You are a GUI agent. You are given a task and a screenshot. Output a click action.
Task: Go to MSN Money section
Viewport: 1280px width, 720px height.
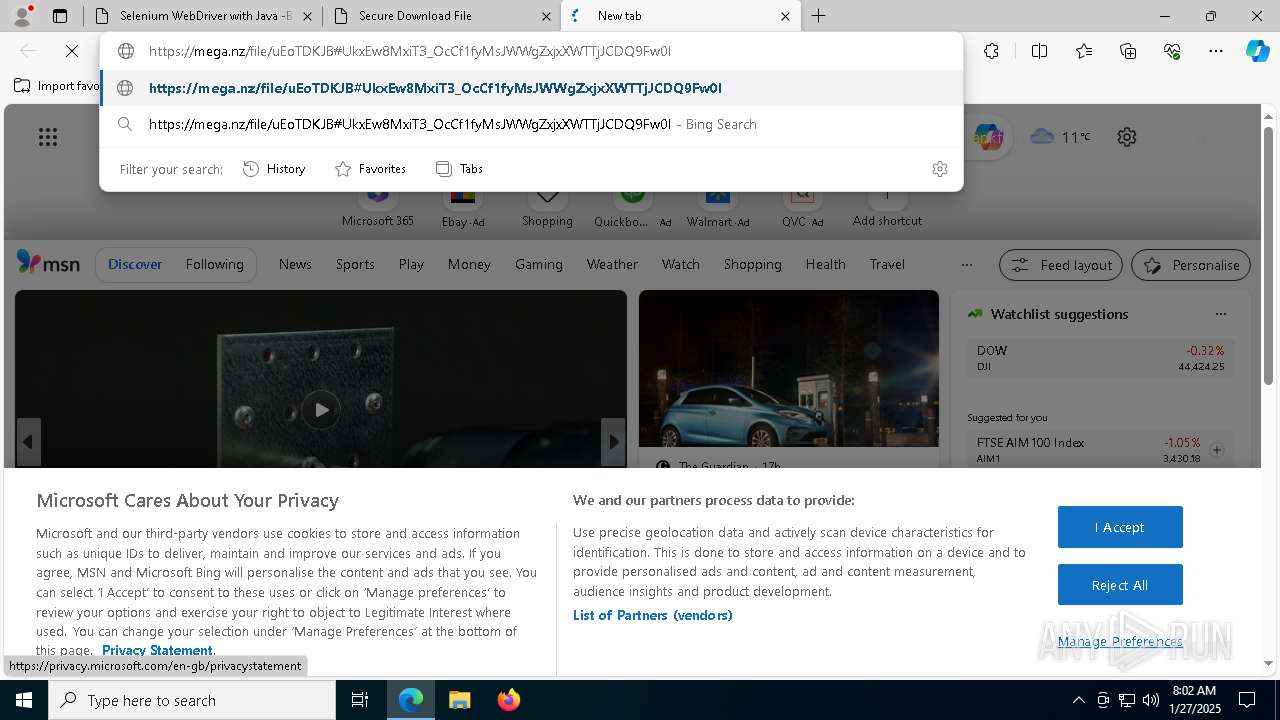469,264
